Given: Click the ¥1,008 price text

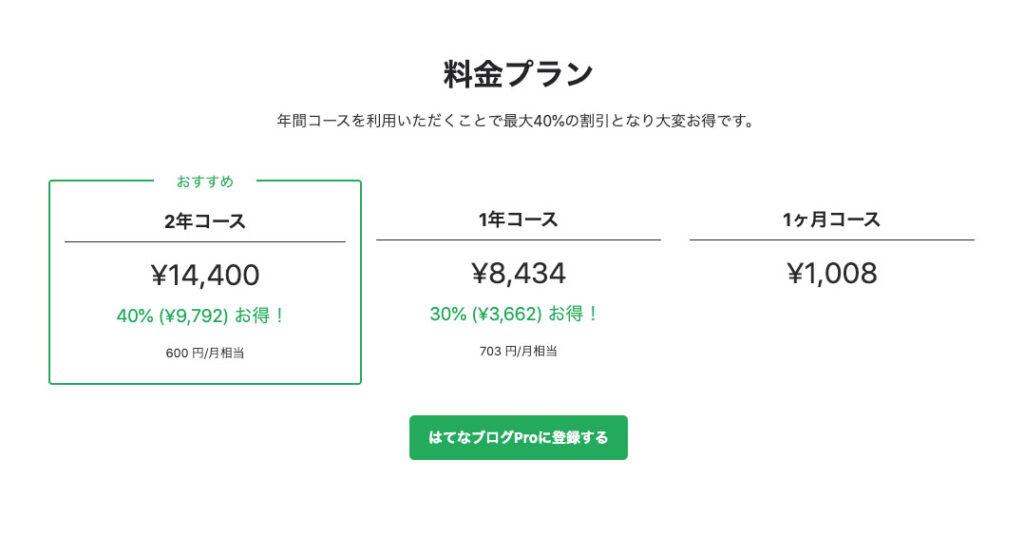Looking at the screenshot, I should tap(831, 273).
